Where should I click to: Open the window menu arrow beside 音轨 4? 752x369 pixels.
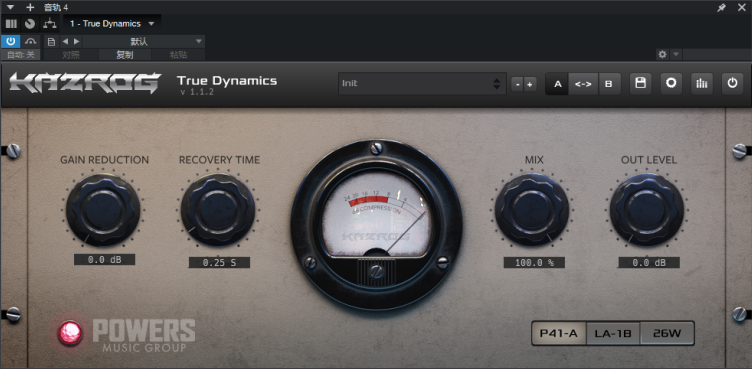pos(11,7)
